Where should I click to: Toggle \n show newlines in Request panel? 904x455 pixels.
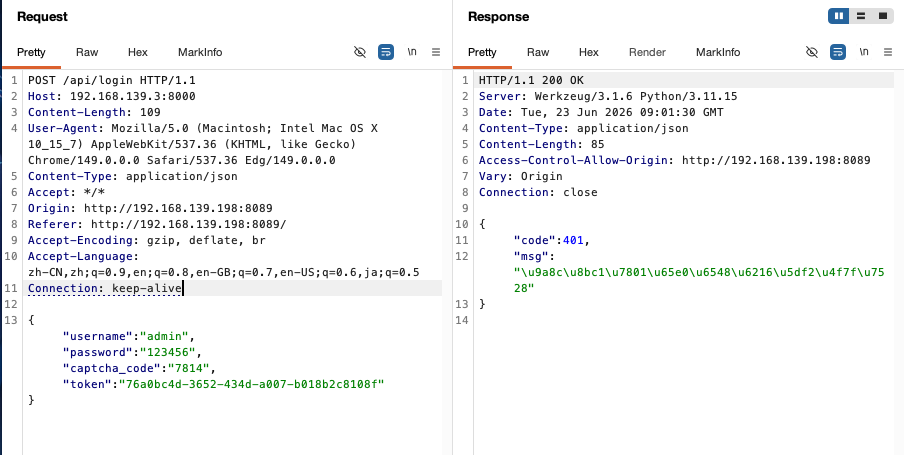coord(412,52)
